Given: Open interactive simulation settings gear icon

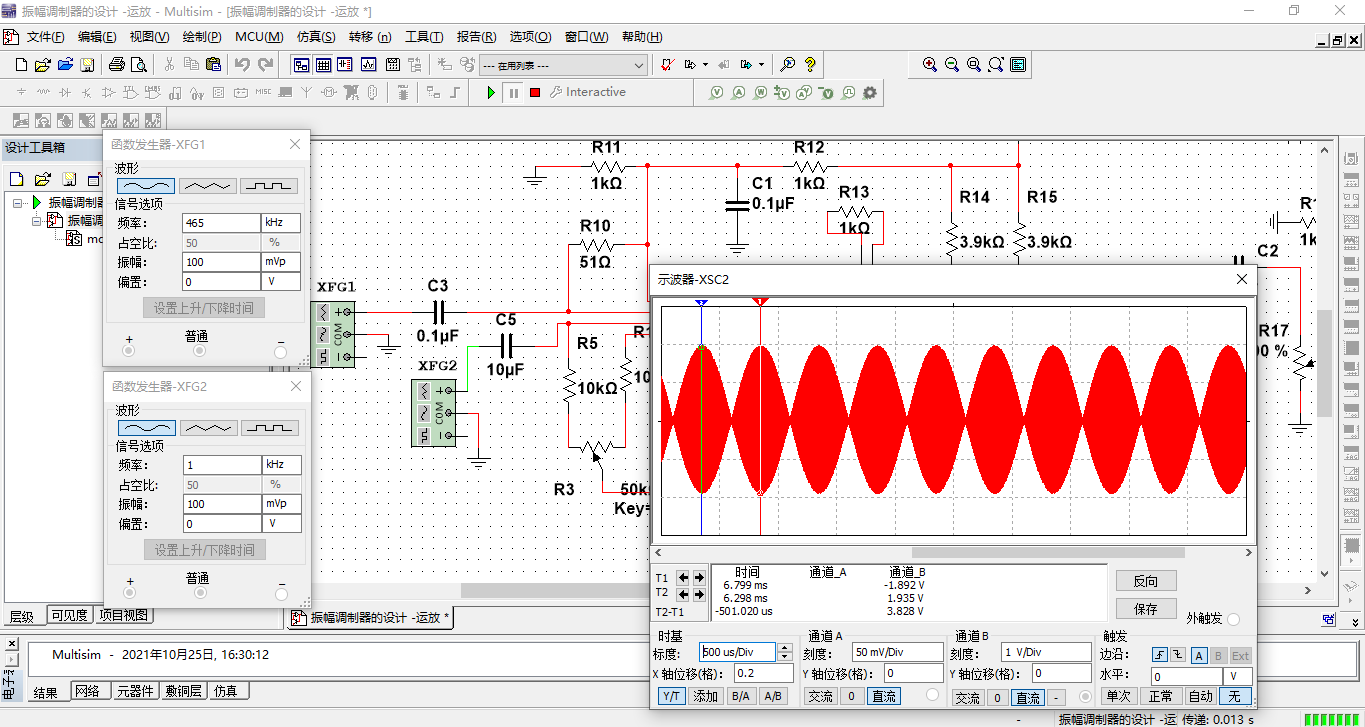Looking at the screenshot, I should coord(869,92).
